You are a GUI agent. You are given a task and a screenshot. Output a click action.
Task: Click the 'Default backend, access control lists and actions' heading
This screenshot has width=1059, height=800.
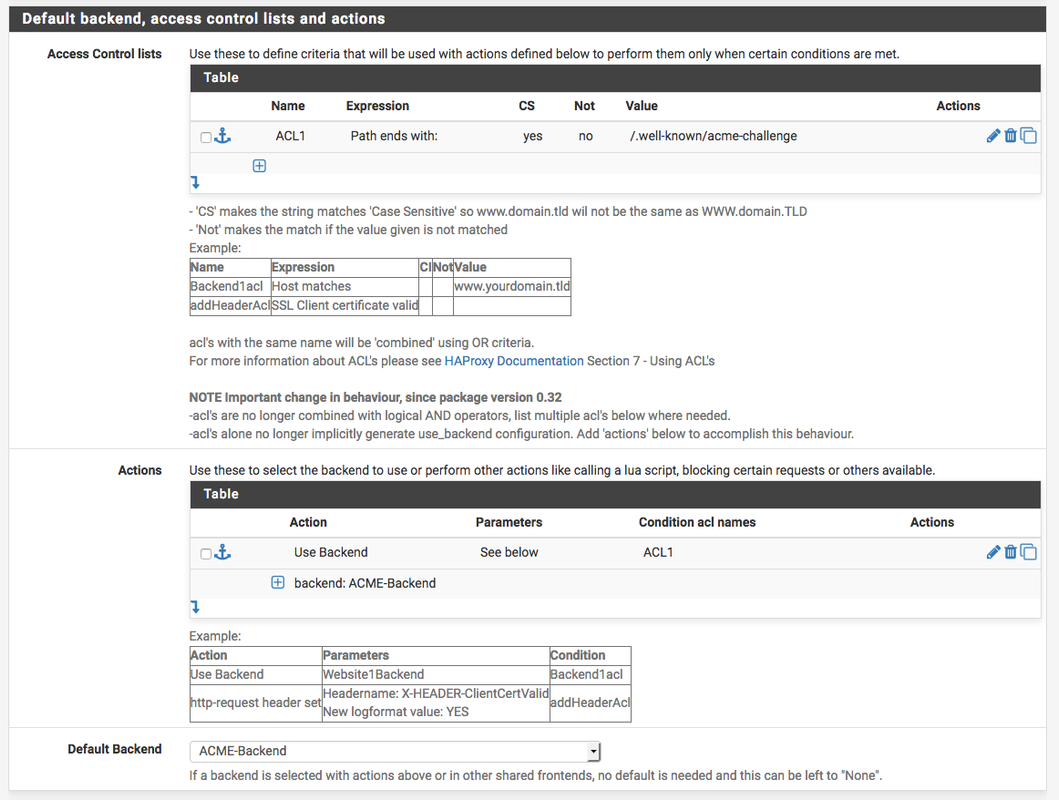point(203,18)
